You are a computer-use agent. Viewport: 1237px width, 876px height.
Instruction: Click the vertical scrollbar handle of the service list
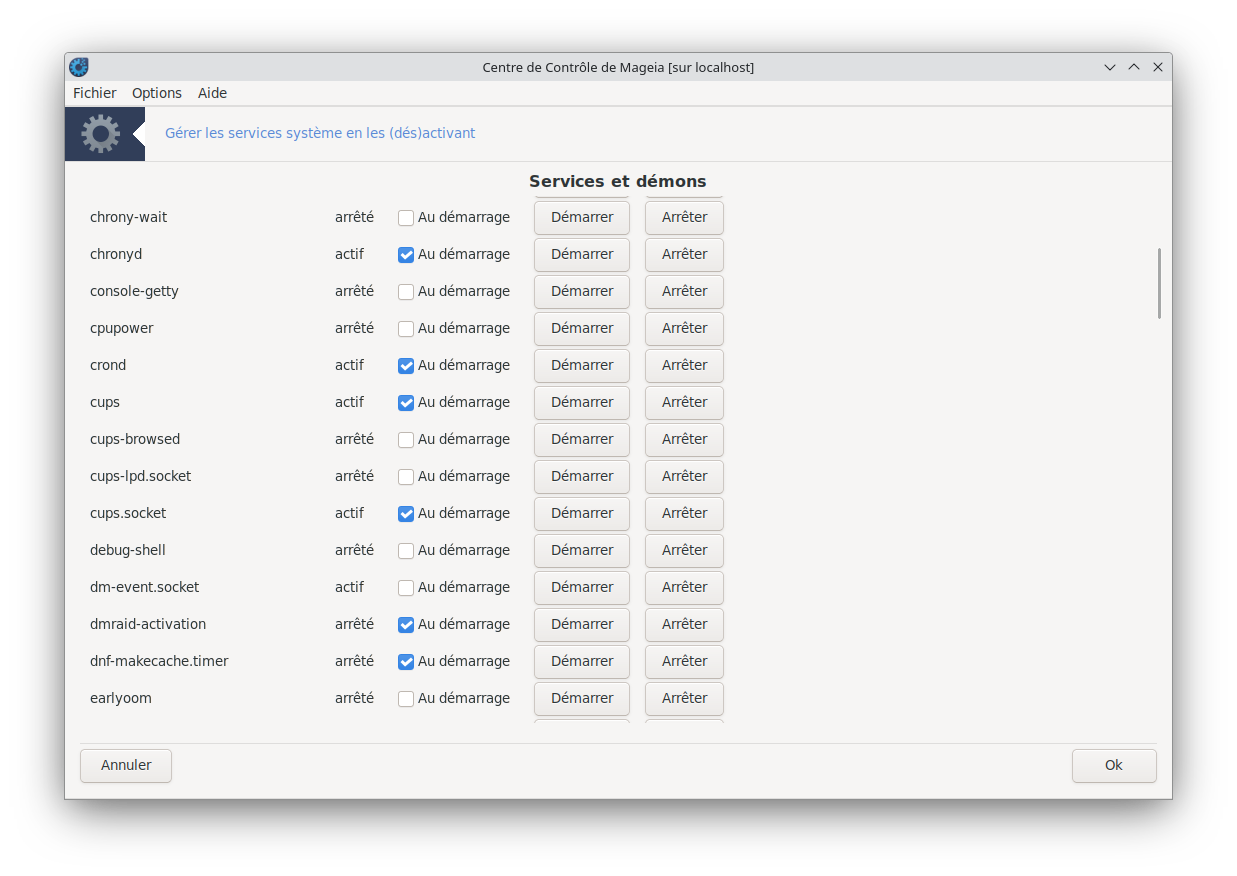pyautogui.click(x=1159, y=283)
